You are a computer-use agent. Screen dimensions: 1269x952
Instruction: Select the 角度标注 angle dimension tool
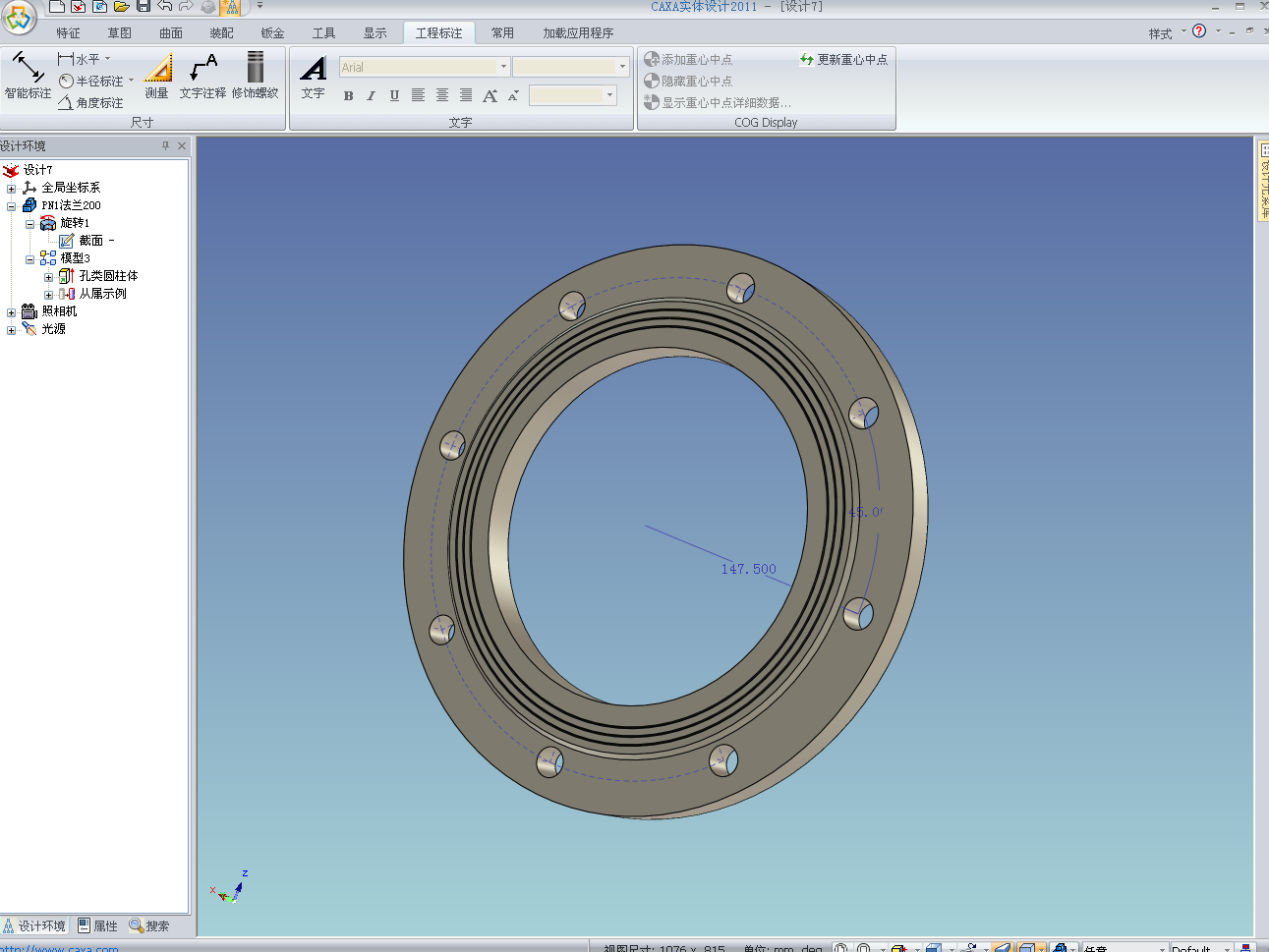[x=90, y=102]
